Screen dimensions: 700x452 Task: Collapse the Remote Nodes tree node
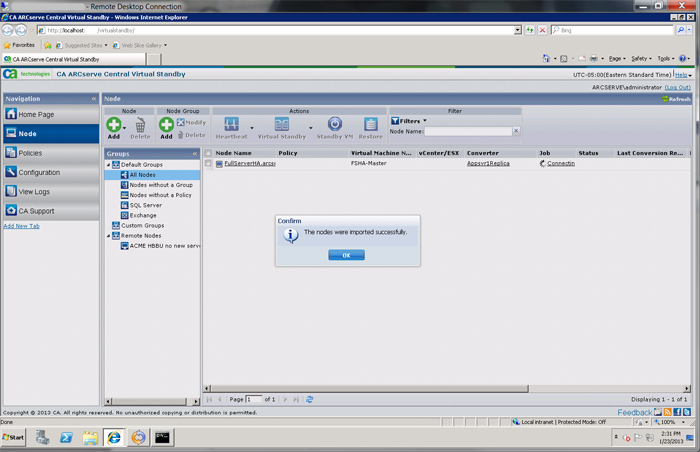tap(108, 236)
